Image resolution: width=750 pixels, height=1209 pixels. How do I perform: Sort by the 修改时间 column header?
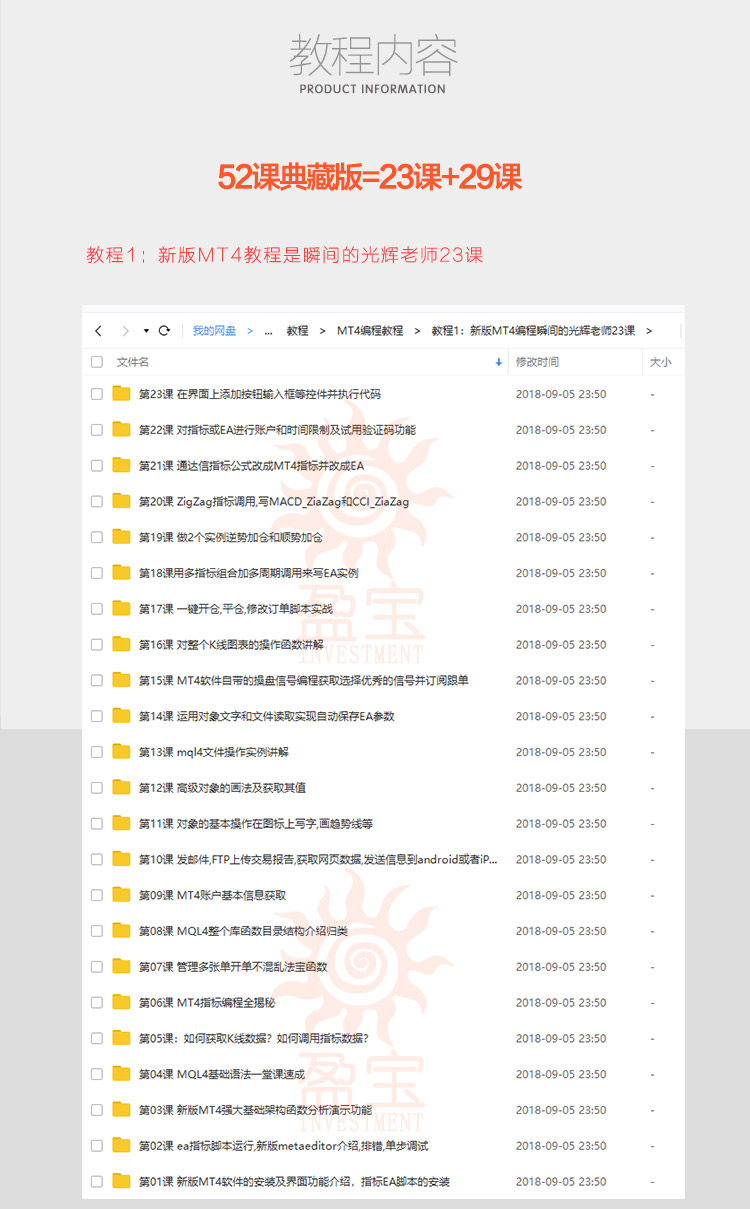tap(537, 362)
